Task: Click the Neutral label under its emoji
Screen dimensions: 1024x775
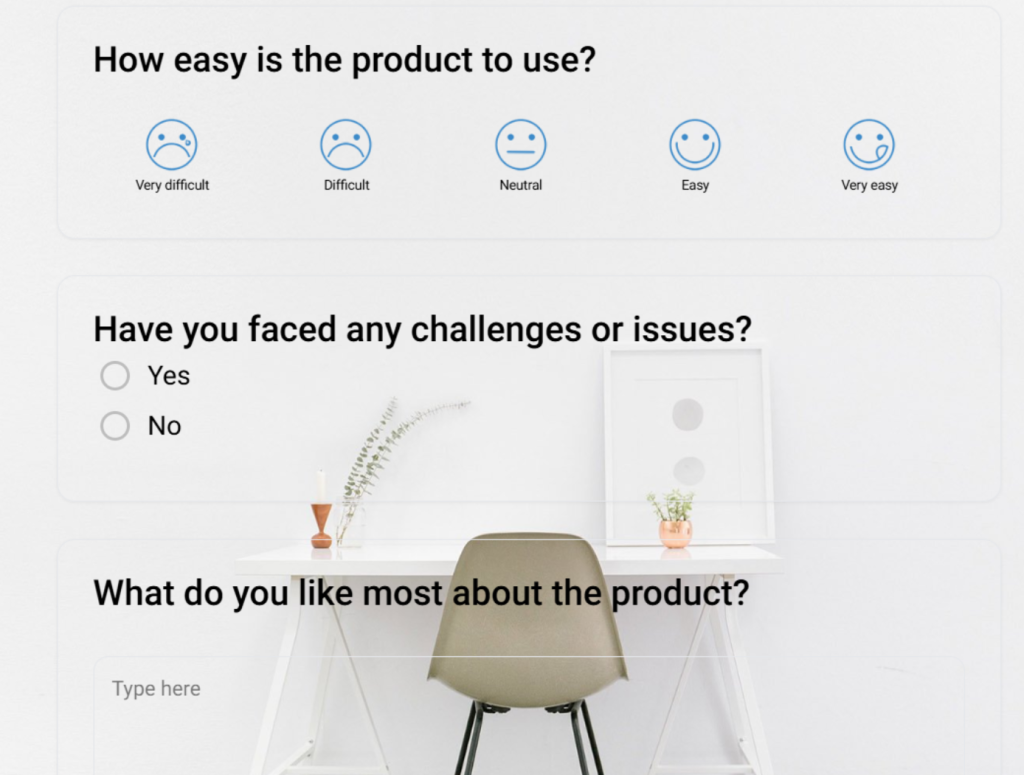Action: coord(520,184)
